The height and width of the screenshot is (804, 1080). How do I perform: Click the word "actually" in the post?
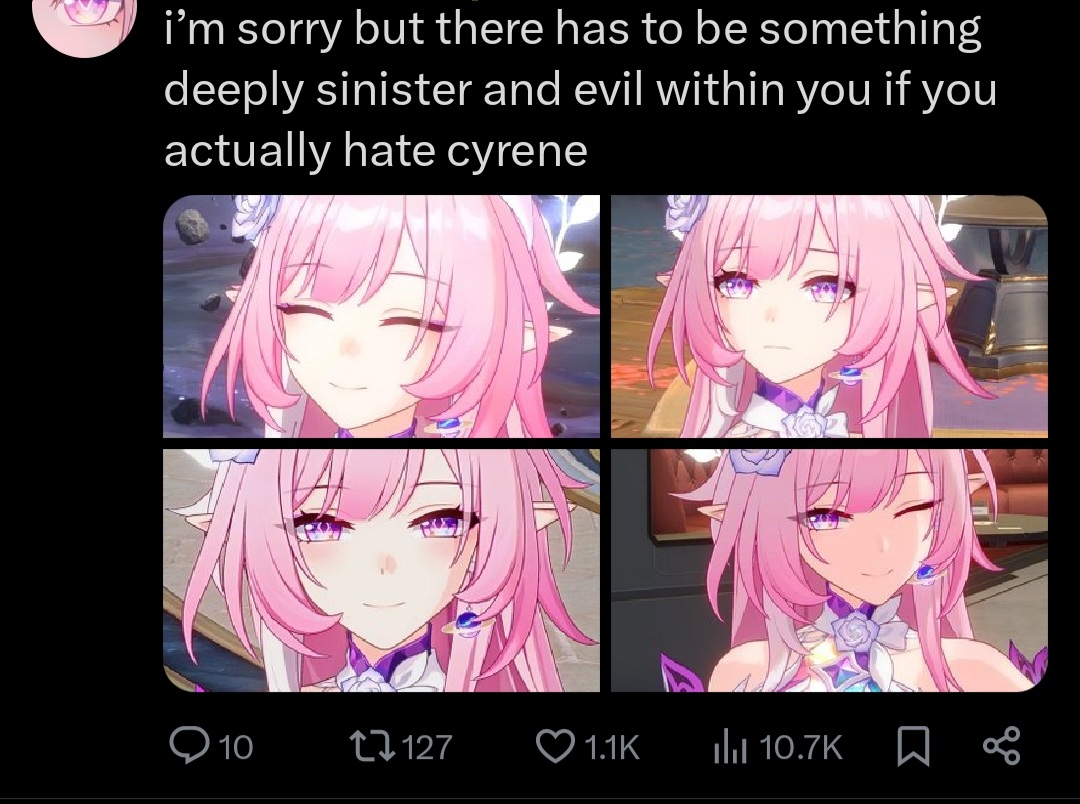pos(247,151)
